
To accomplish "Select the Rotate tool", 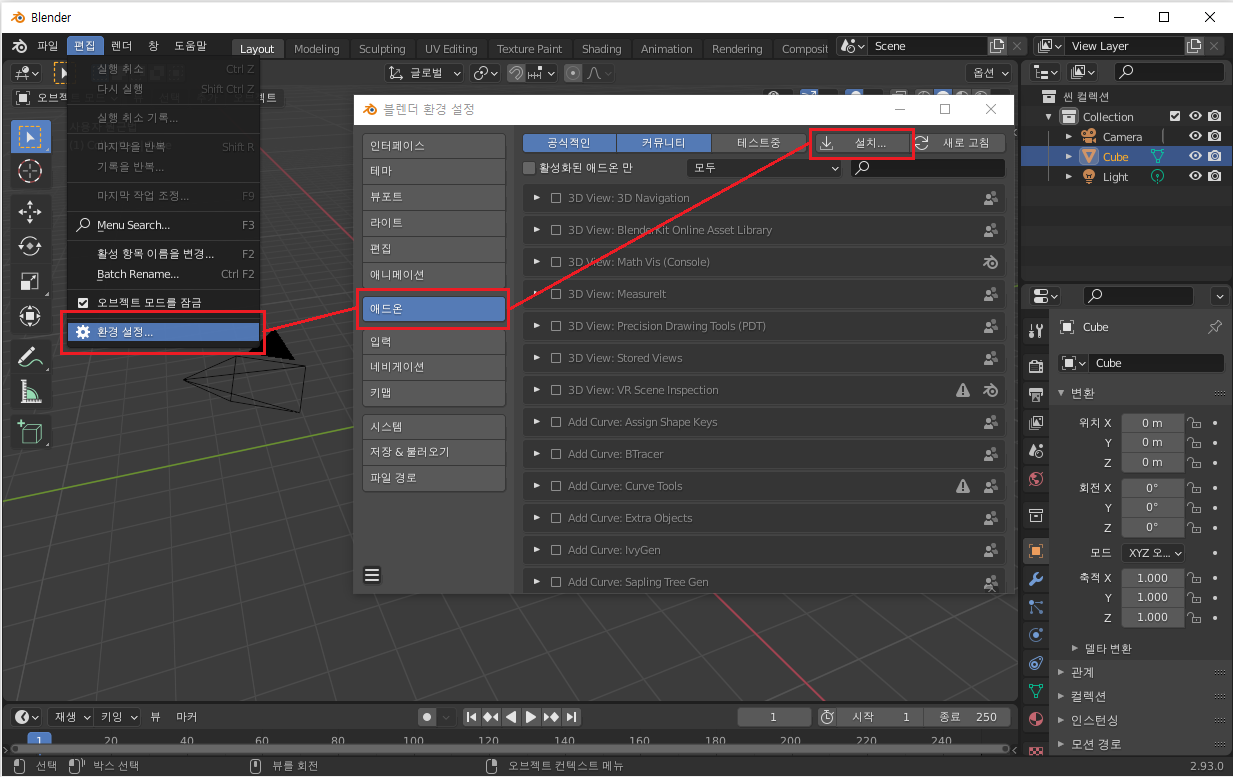I will point(30,246).
